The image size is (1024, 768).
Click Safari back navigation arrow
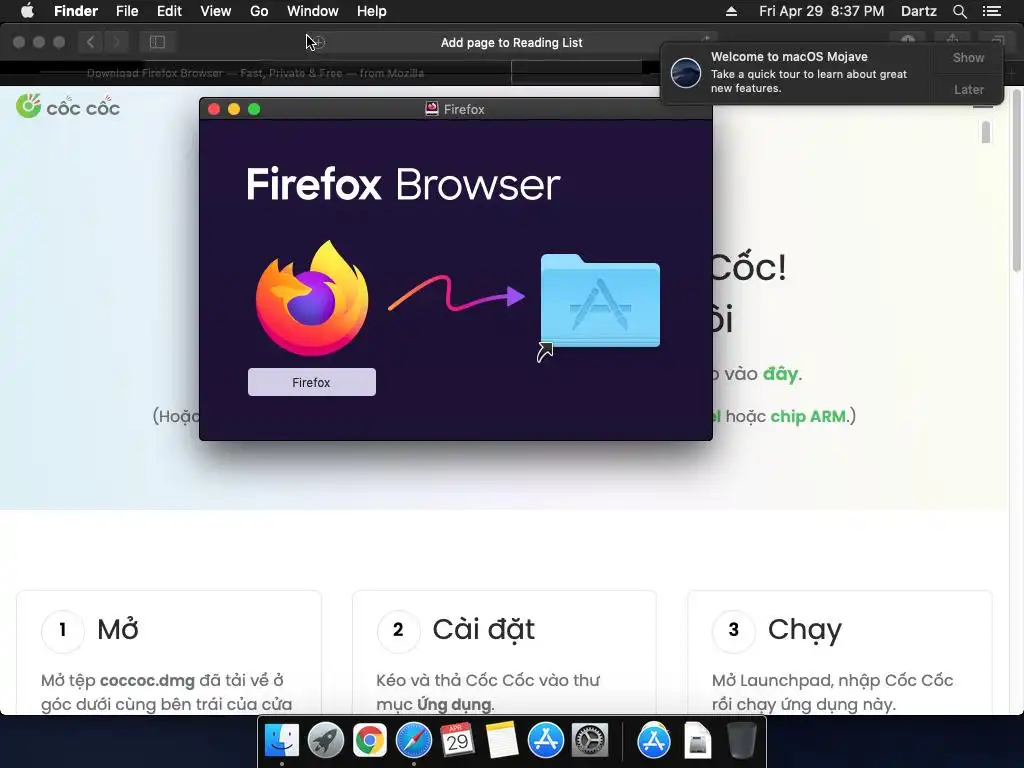90,42
